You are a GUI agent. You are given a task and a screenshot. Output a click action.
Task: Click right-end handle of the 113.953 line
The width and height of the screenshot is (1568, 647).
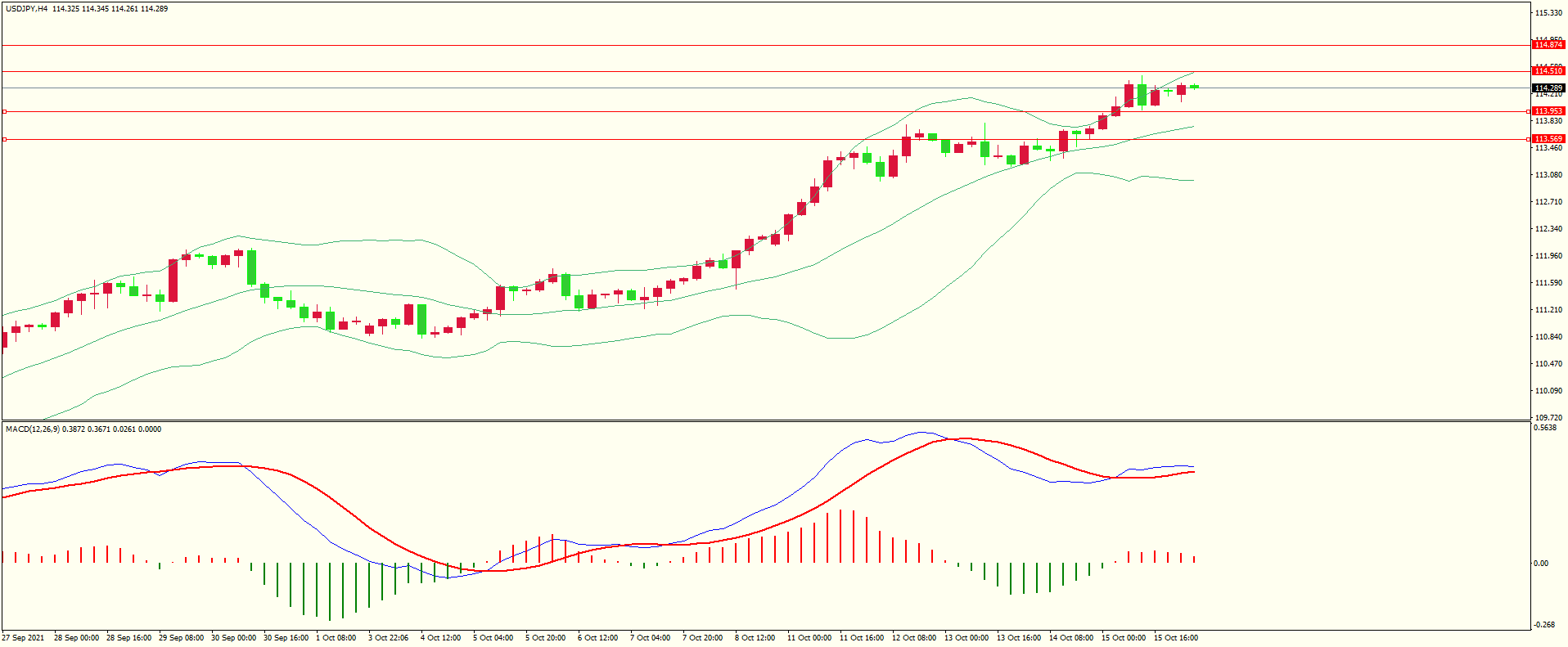[1529, 111]
